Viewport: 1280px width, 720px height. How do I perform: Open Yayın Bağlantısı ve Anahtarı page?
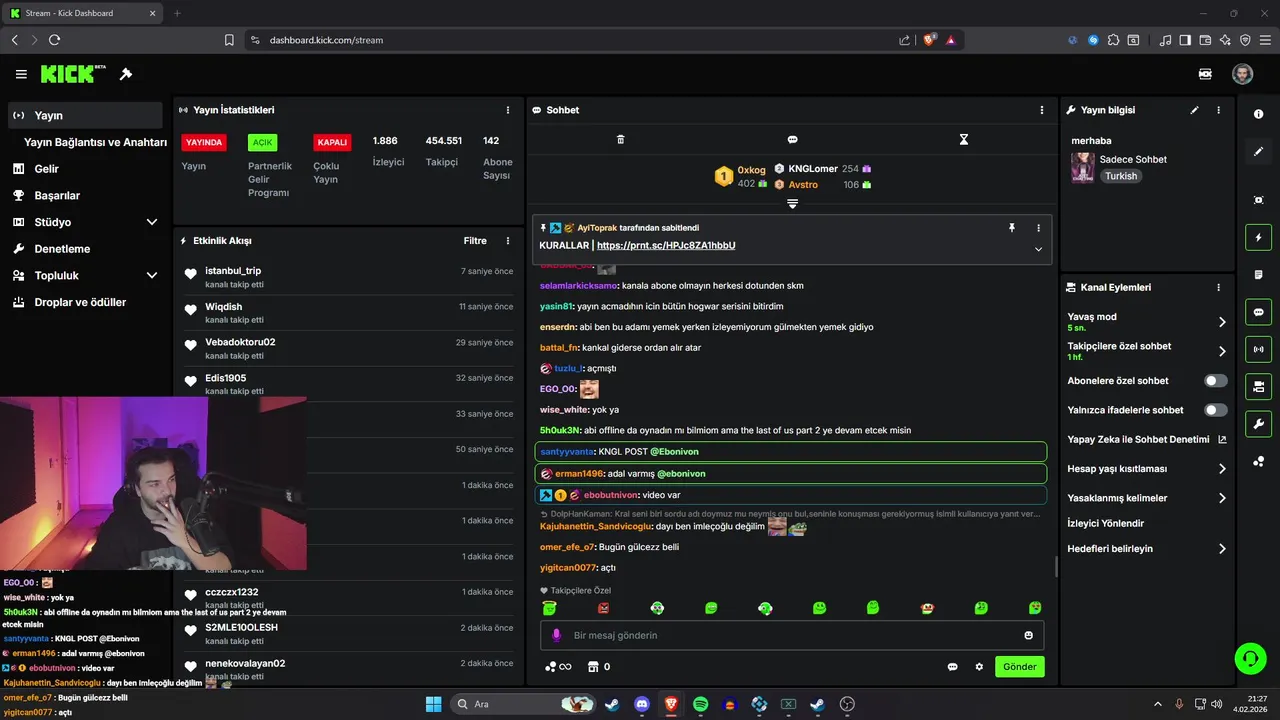(95, 142)
